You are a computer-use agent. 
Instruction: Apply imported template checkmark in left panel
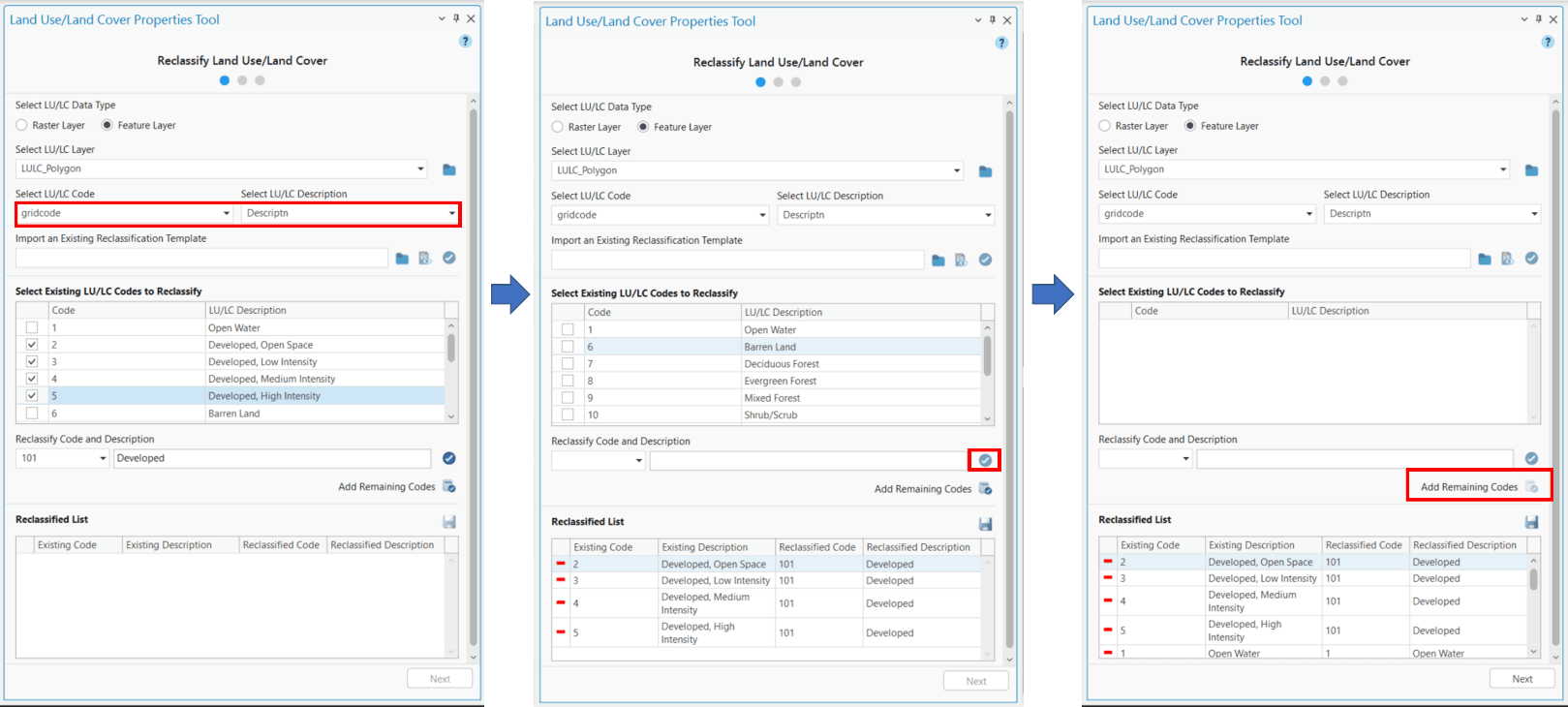click(x=449, y=258)
